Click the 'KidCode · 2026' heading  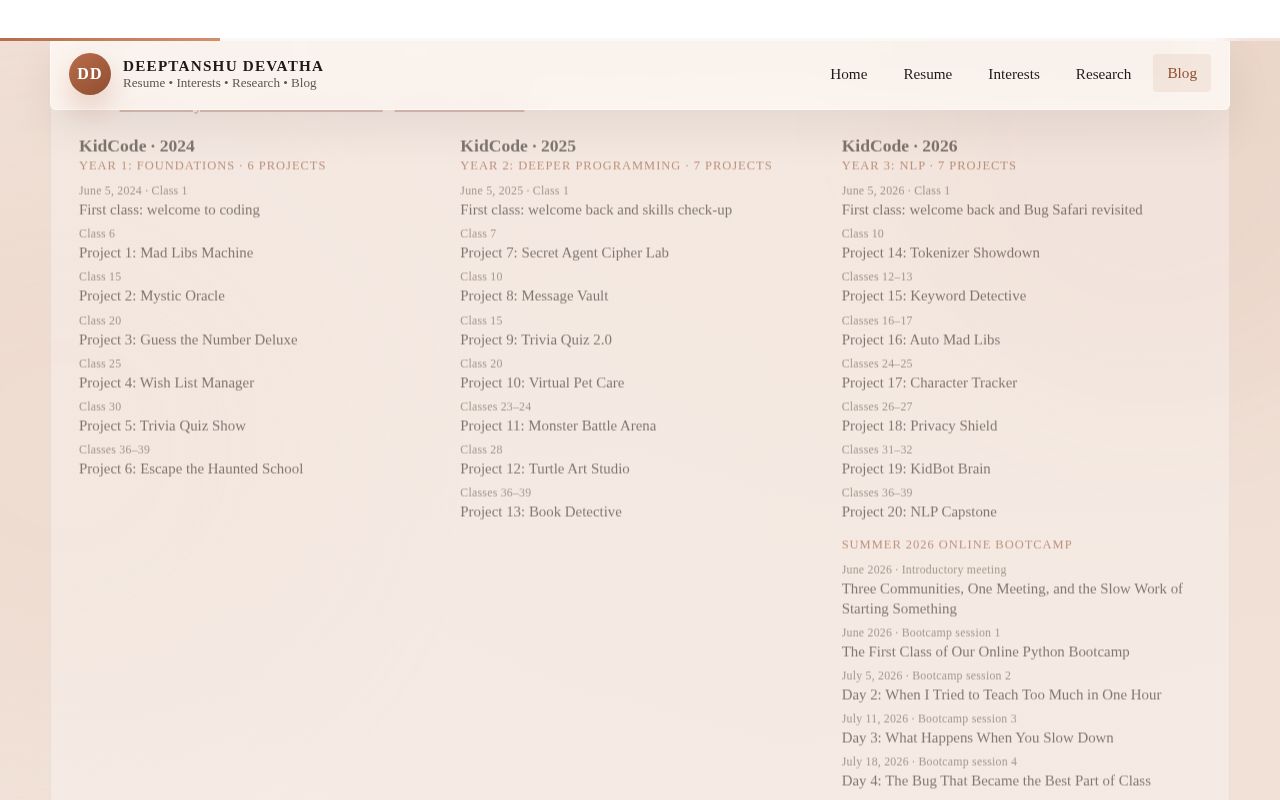click(x=900, y=146)
